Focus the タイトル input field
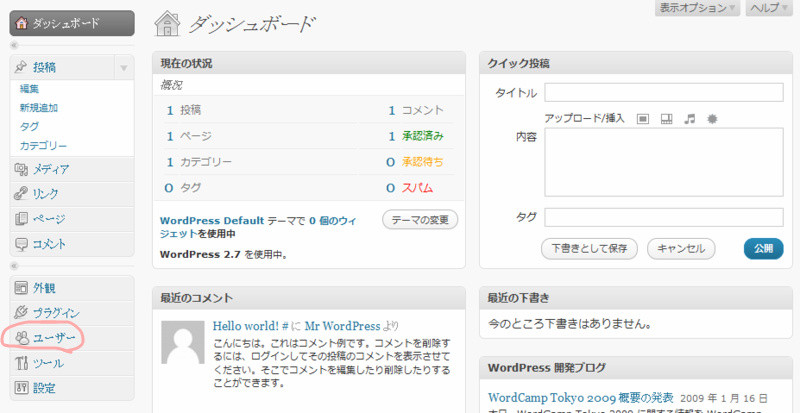Screen dimensions: 800x413 coord(664,92)
